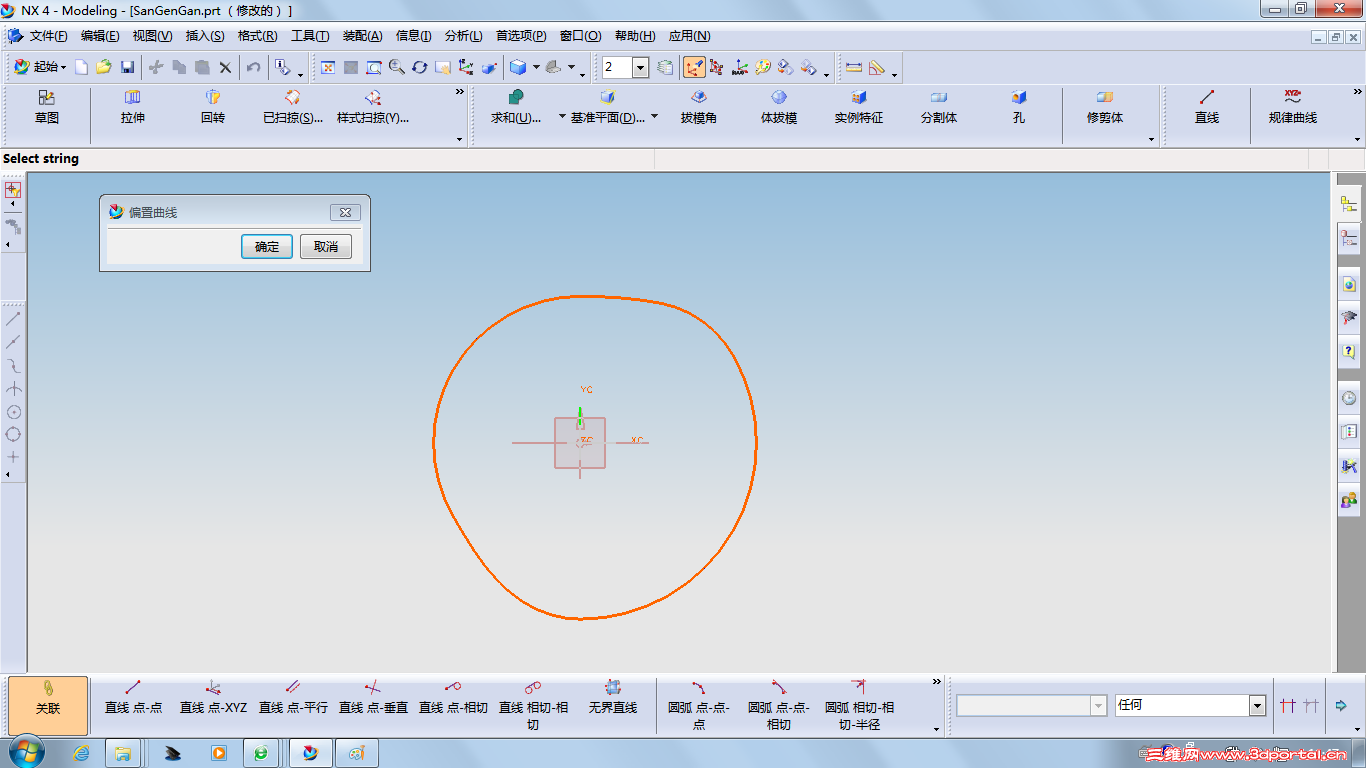Click the disabled selection input field
Screen dimensions: 1366x768
pyautogui.click(x=1031, y=705)
